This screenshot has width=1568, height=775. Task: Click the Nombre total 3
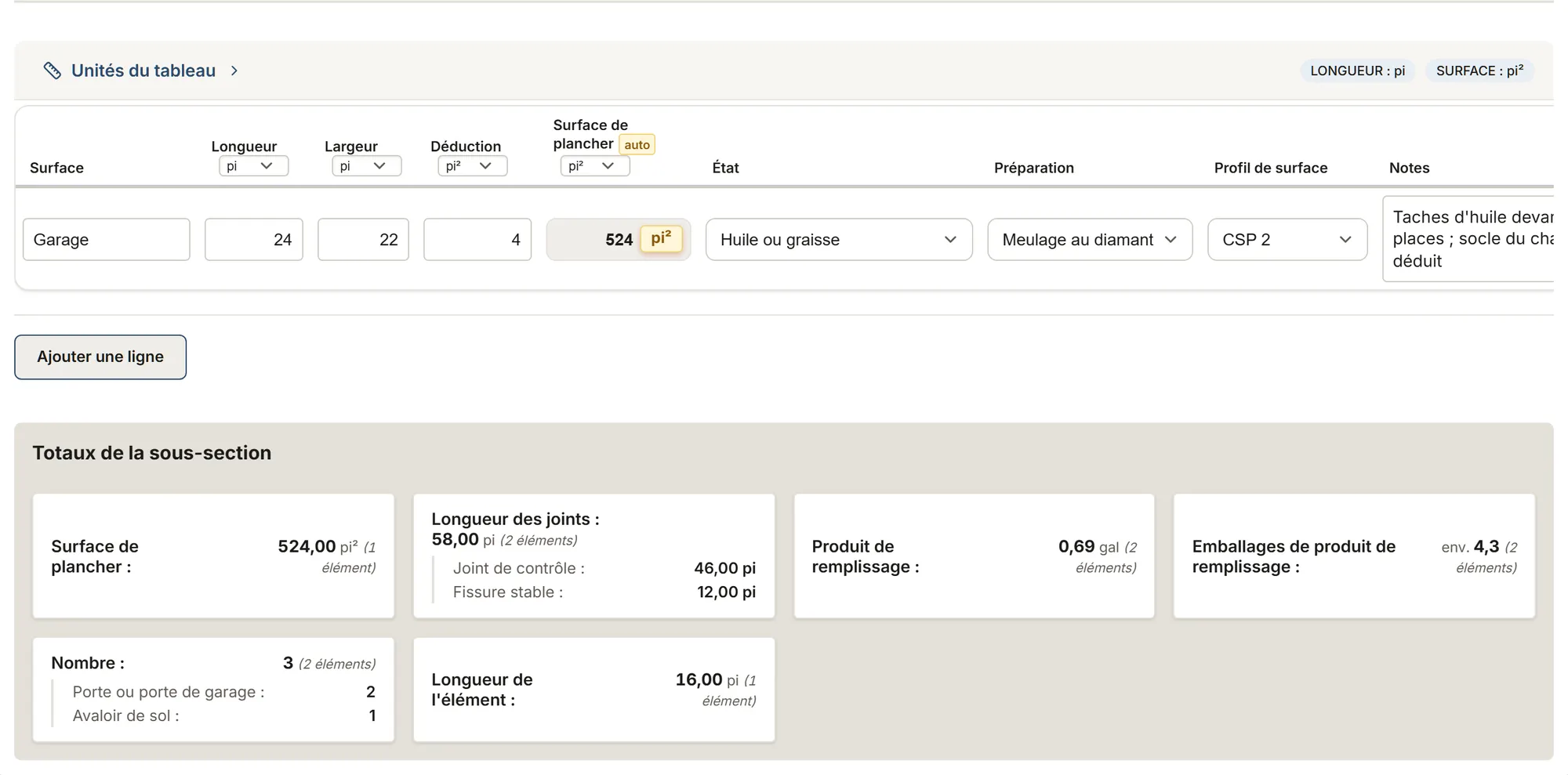point(288,663)
